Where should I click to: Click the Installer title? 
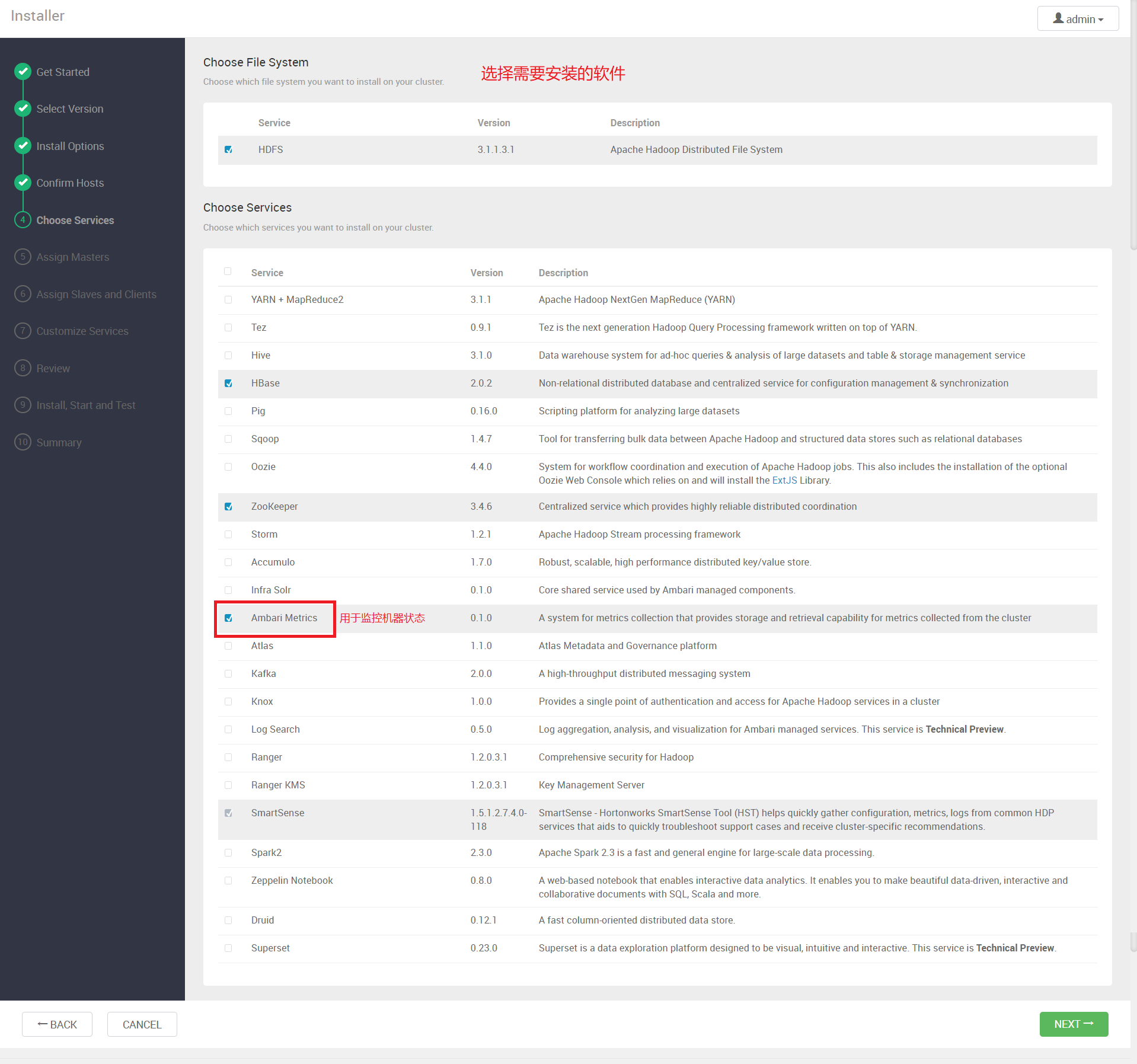(37, 16)
